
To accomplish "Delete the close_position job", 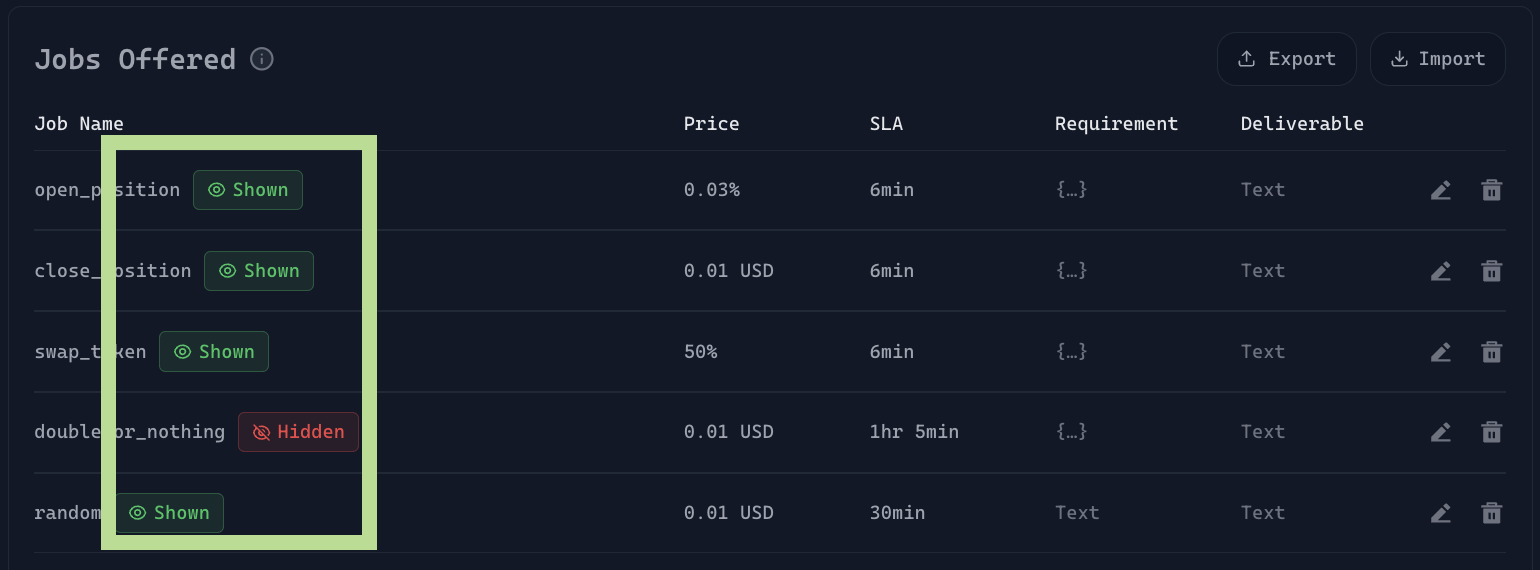I will pos(1491,271).
